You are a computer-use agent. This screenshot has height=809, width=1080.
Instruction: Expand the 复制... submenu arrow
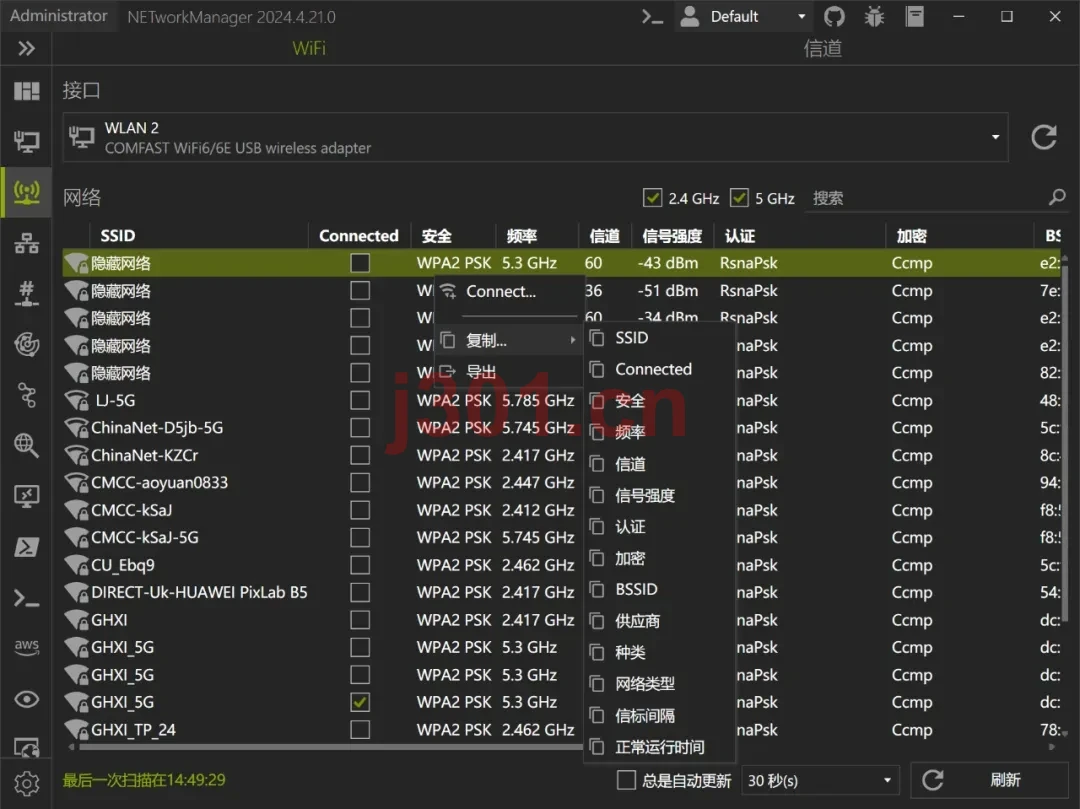572,340
